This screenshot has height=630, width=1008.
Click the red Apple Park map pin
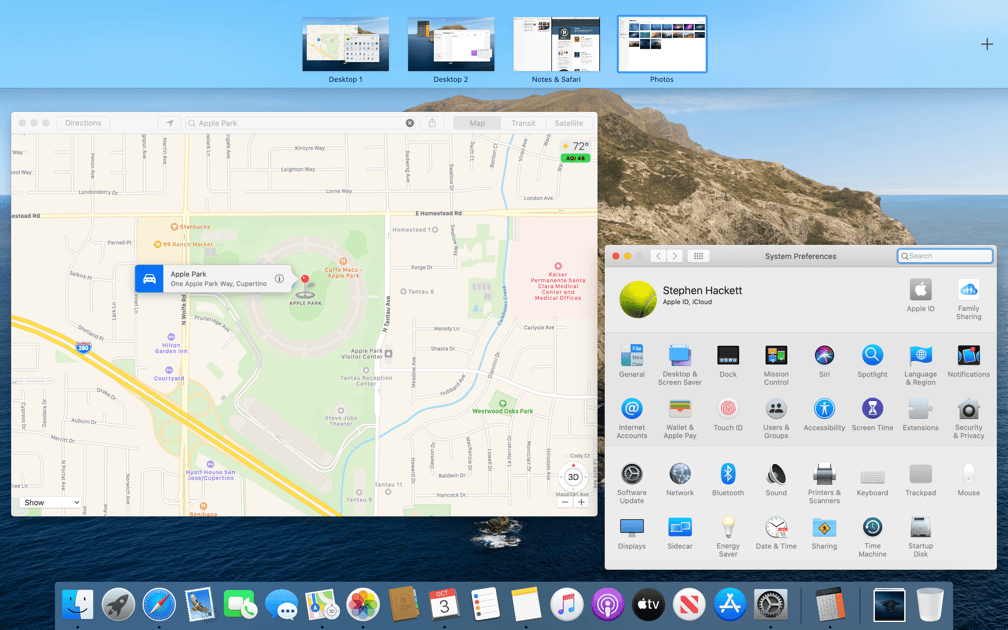(x=305, y=282)
